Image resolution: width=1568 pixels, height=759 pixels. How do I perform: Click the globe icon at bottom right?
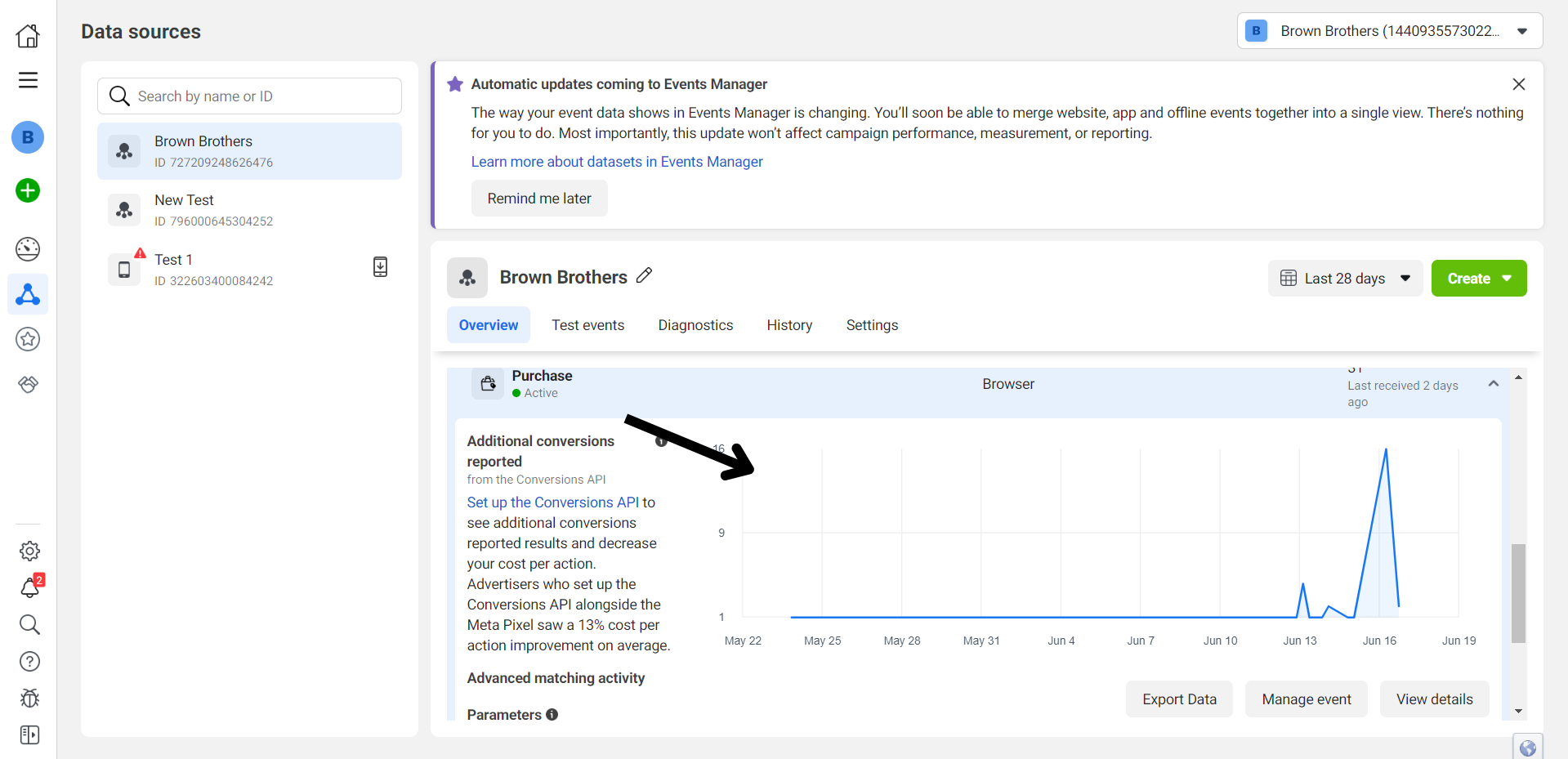(1528, 748)
